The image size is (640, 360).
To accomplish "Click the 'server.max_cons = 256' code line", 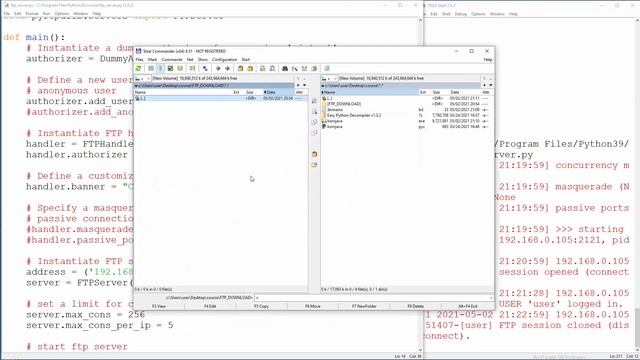I will pos(85,315).
